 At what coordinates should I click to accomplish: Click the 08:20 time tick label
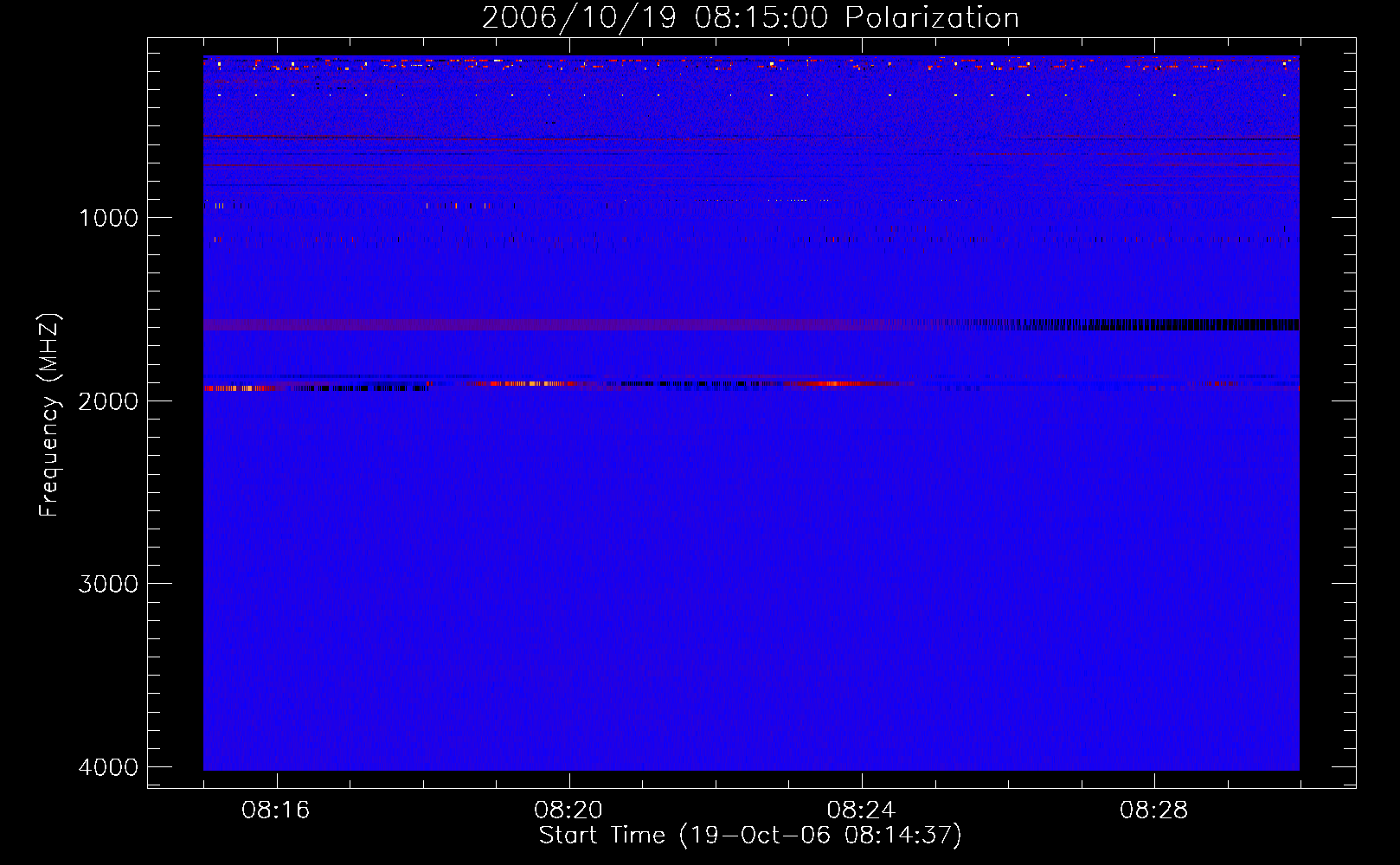point(568,811)
